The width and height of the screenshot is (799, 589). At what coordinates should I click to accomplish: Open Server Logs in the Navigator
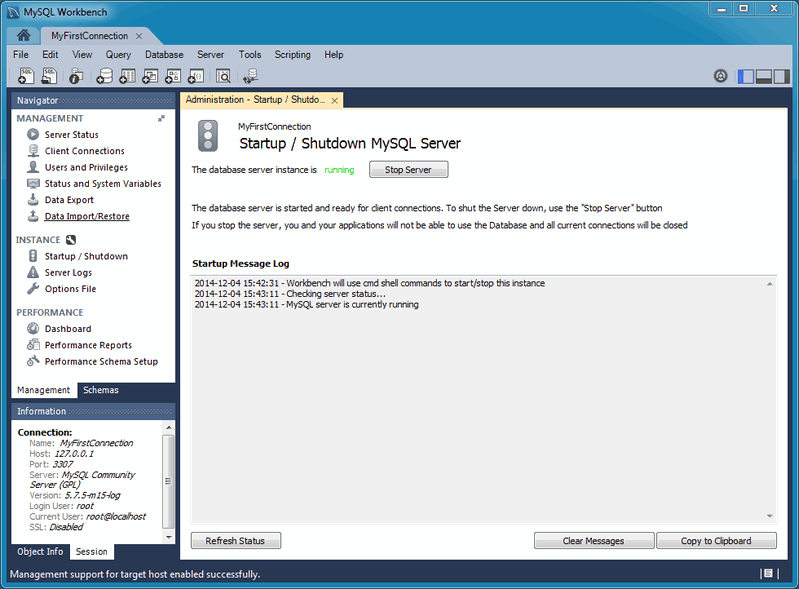pyautogui.click(x=68, y=273)
